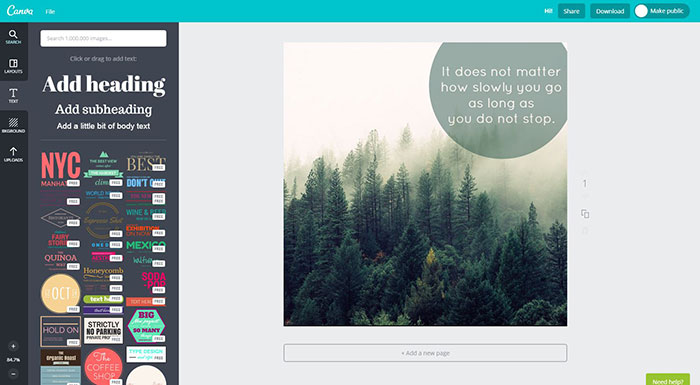The height and width of the screenshot is (385, 700).
Task: Pick the BIG SO MANY hexagon template
Action: pos(146,326)
